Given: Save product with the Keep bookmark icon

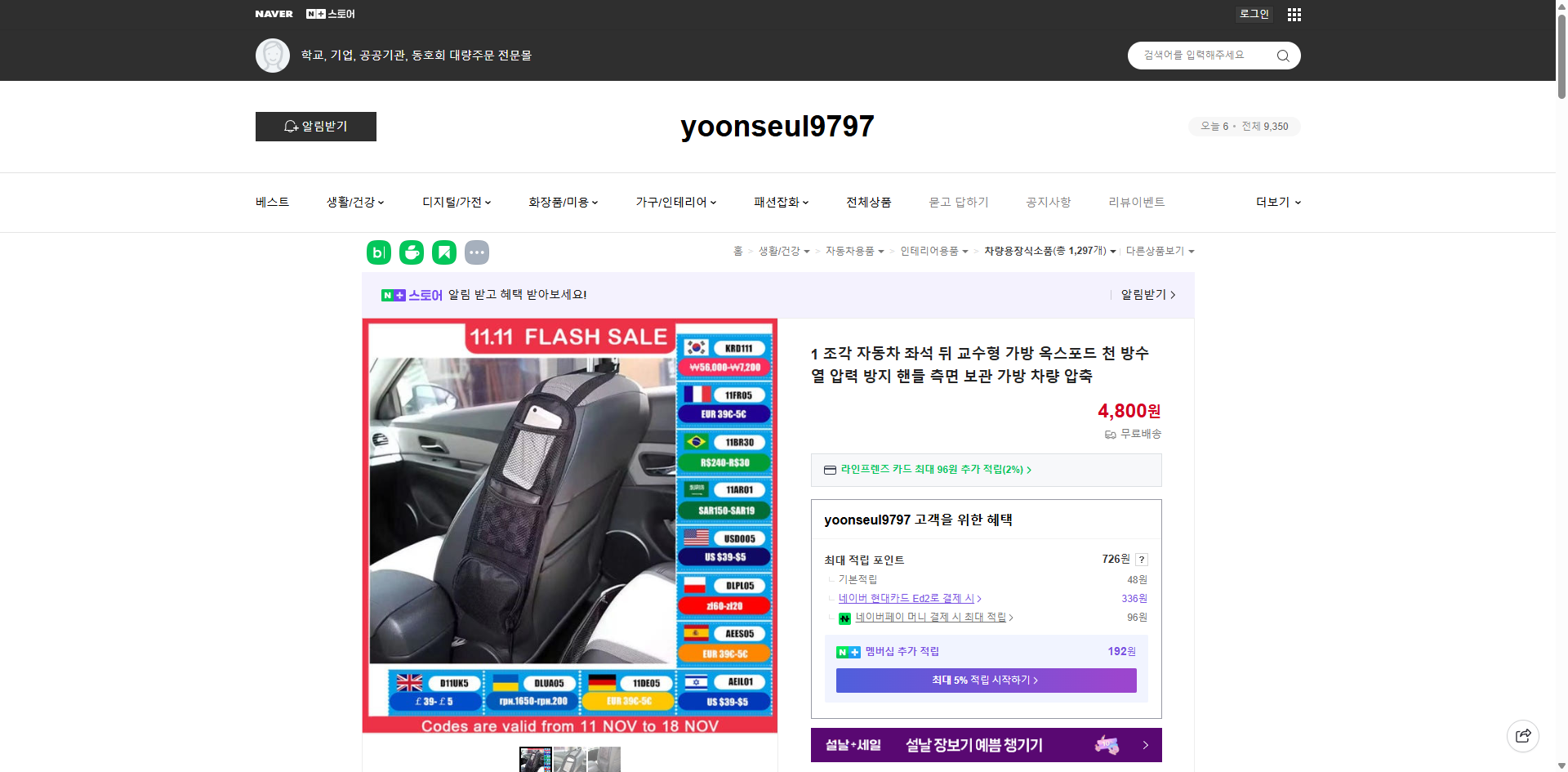Looking at the screenshot, I should [443, 252].
